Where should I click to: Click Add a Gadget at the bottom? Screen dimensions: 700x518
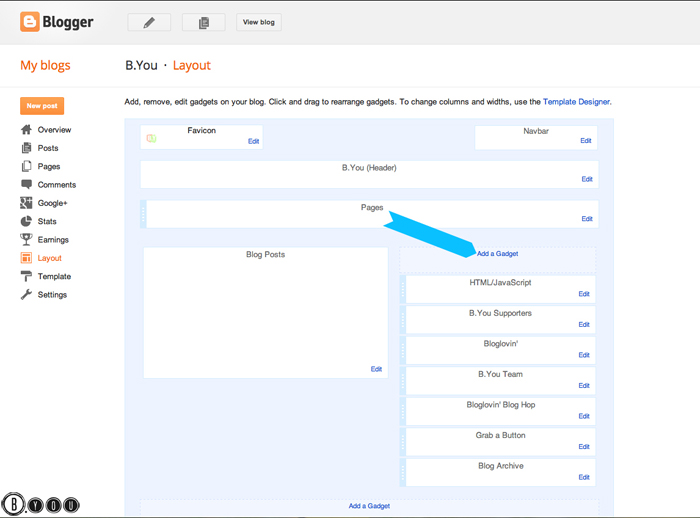pos(369,506)
